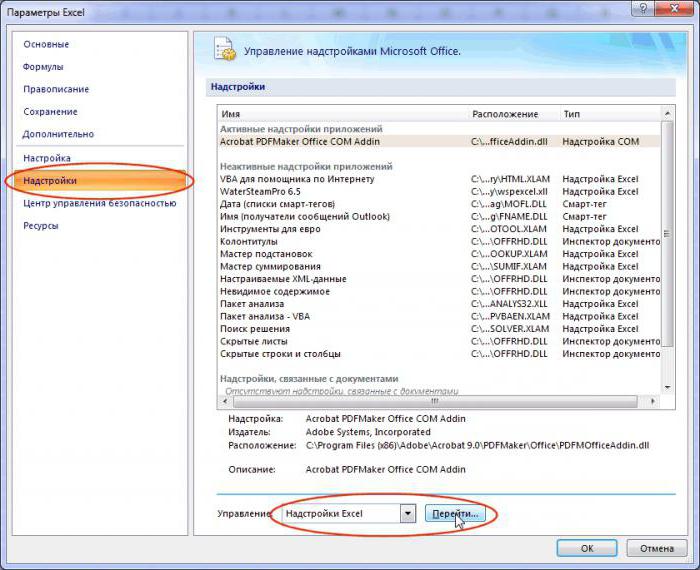Click Неактивные надстройки приложений group heading
Screen dimensions: 700x570
click(x=306, y=166)
